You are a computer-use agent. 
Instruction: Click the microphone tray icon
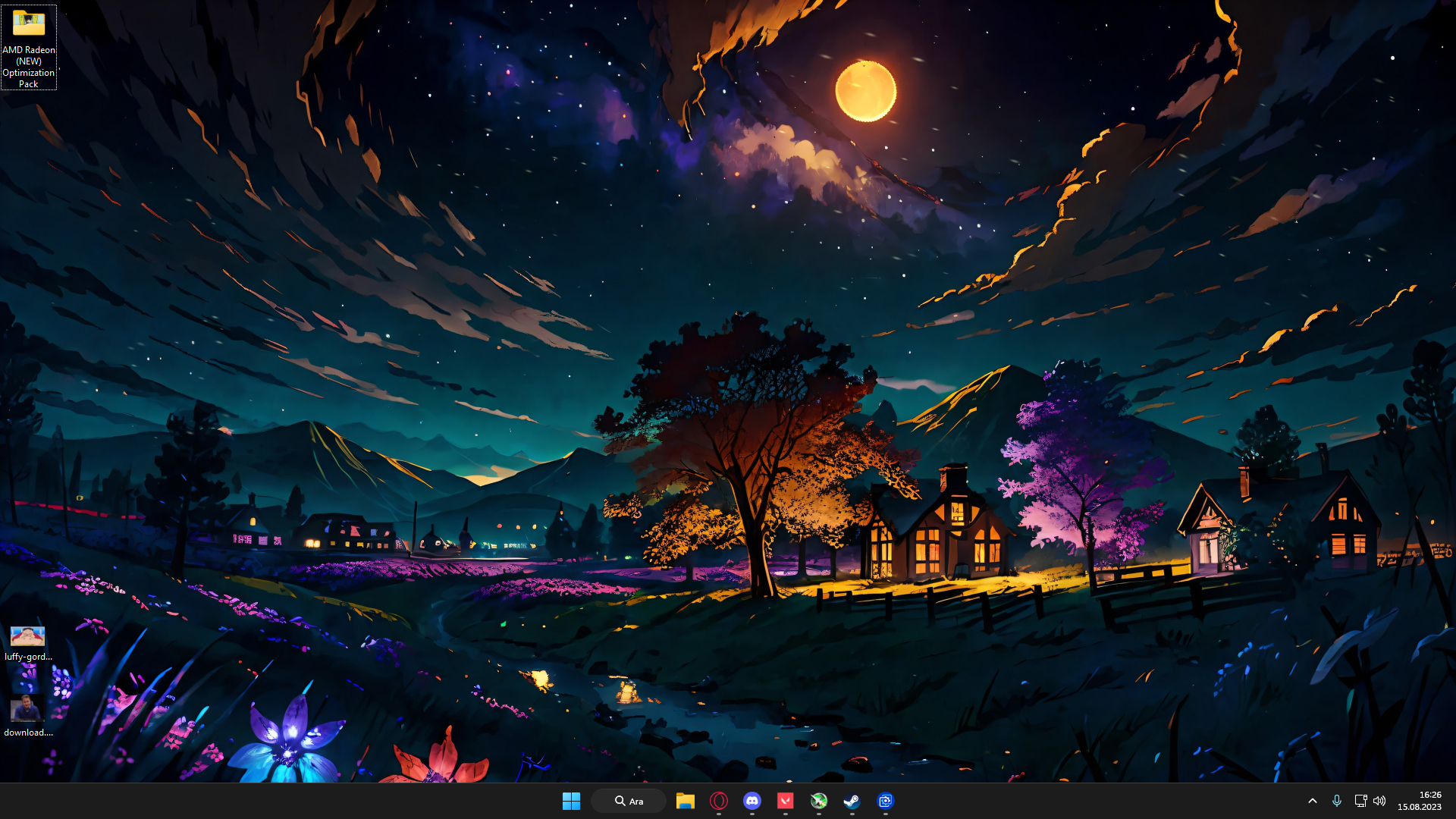click(1337, 801)
